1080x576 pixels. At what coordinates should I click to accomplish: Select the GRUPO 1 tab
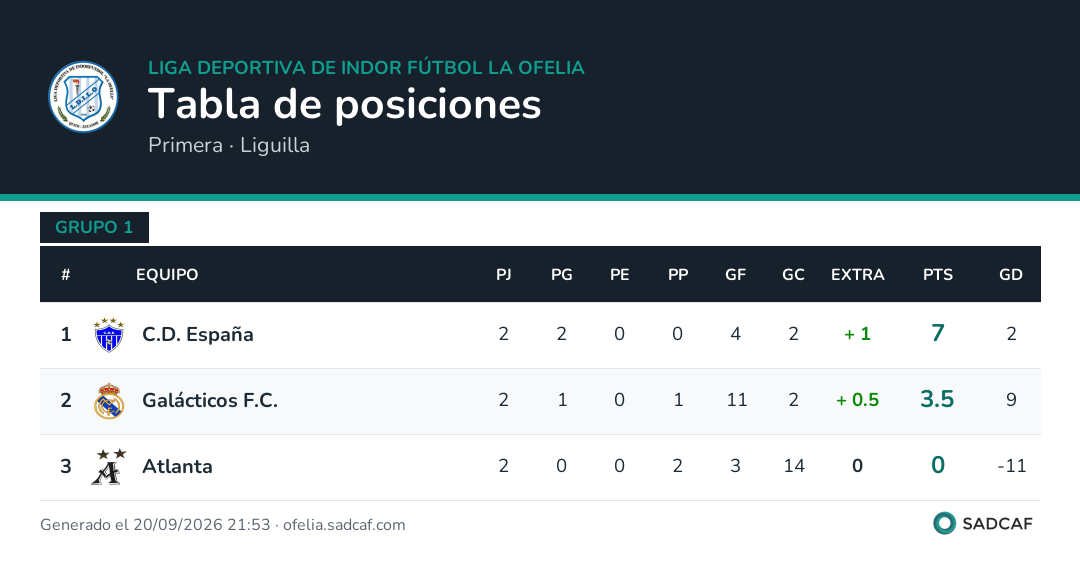tap(94, 227)
